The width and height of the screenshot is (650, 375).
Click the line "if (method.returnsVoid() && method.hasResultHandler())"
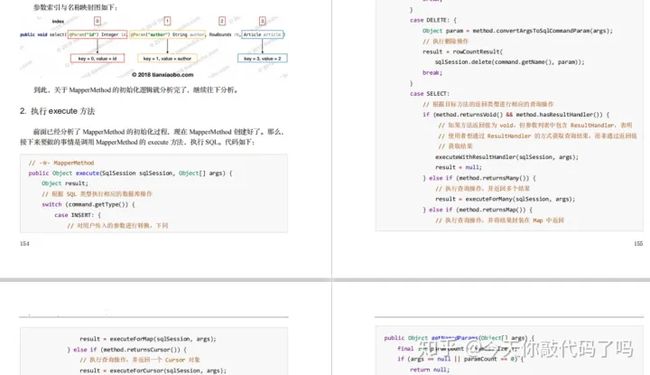[516, 114]
